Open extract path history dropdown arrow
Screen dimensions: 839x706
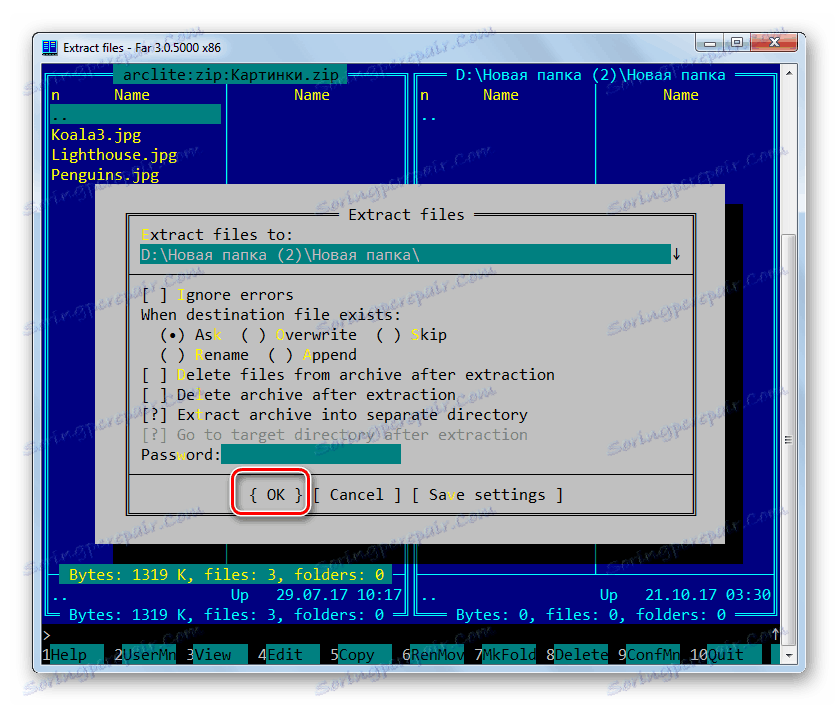[x=676, y=254]
